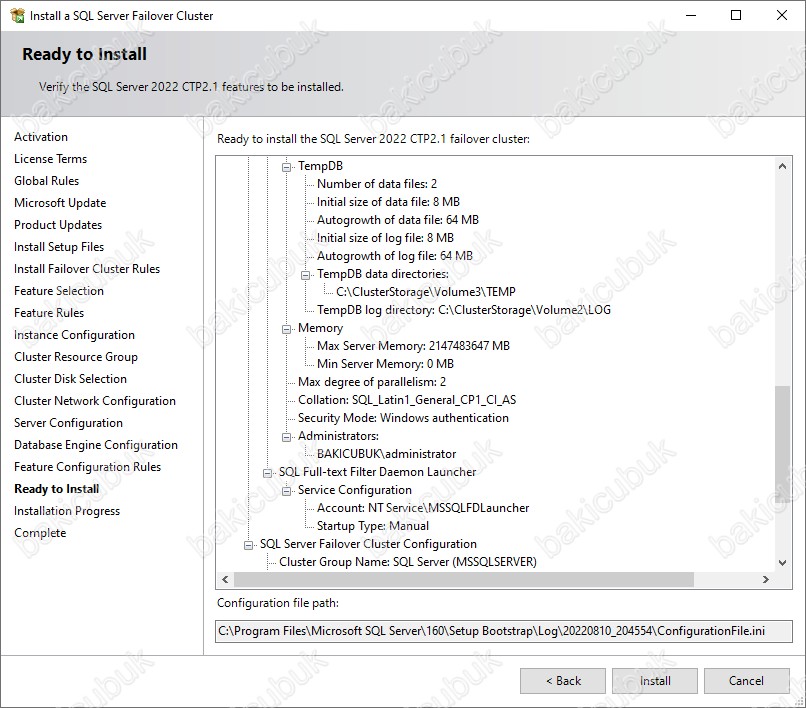Select the Server Configuration step
Screen dimensions: 806x708
(68, 423)
